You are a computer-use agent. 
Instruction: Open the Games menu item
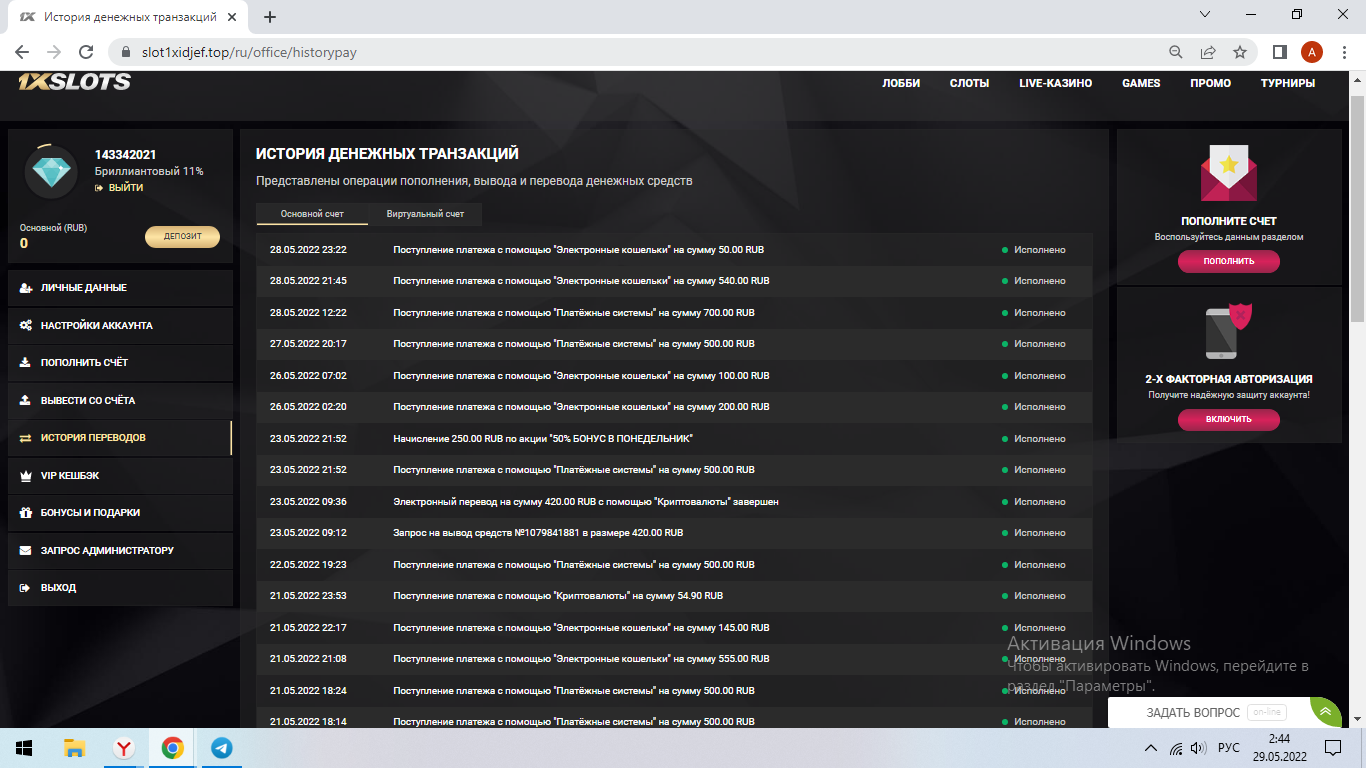[x=1141, y=83]
